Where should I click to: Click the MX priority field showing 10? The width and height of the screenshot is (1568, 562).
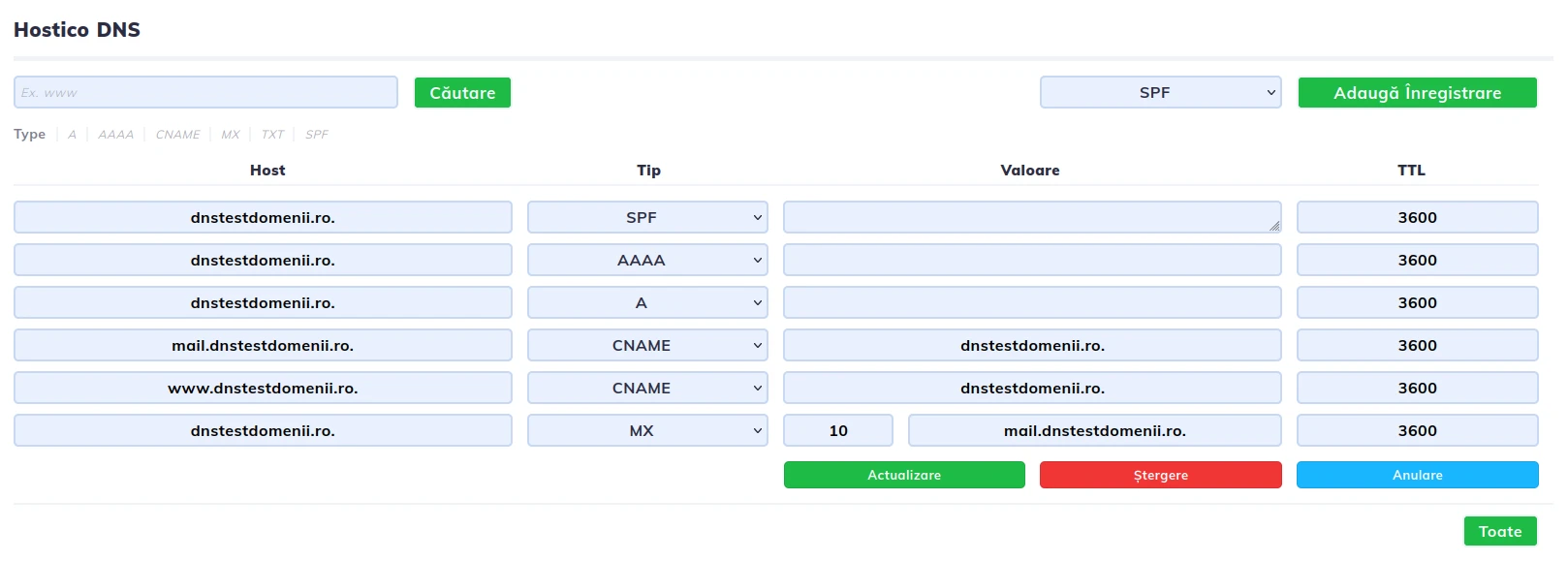838,431
